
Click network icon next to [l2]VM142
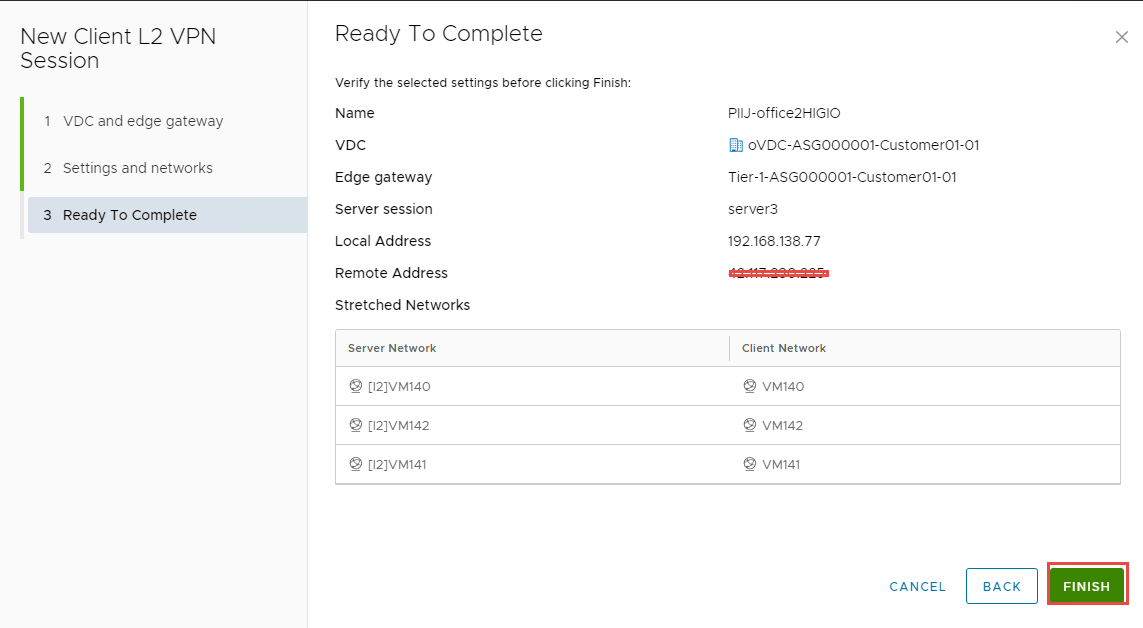[355, 425]
